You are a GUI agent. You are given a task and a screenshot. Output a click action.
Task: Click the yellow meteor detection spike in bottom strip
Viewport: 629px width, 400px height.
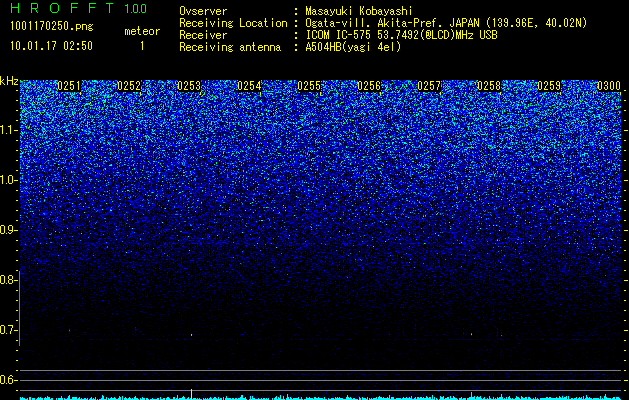191,394
